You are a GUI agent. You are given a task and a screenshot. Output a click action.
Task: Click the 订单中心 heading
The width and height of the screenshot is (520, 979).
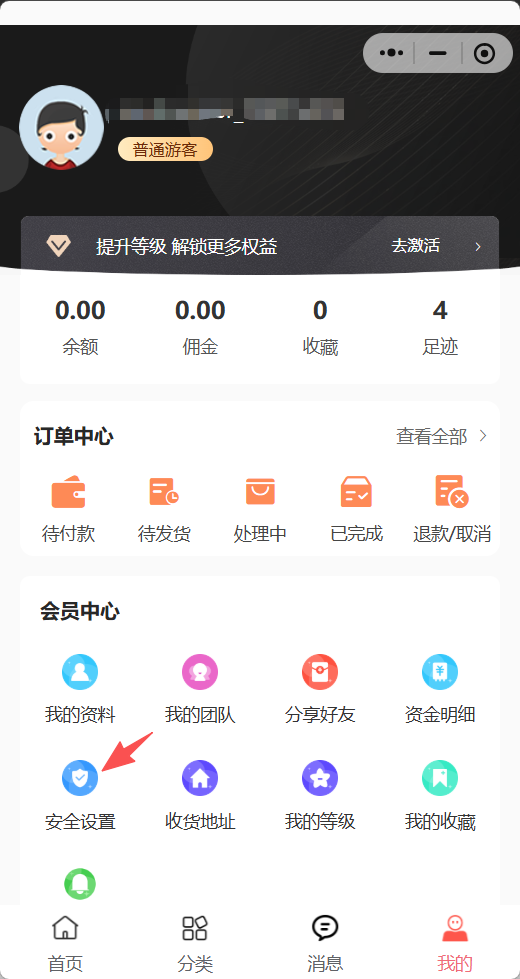(74, 436)
